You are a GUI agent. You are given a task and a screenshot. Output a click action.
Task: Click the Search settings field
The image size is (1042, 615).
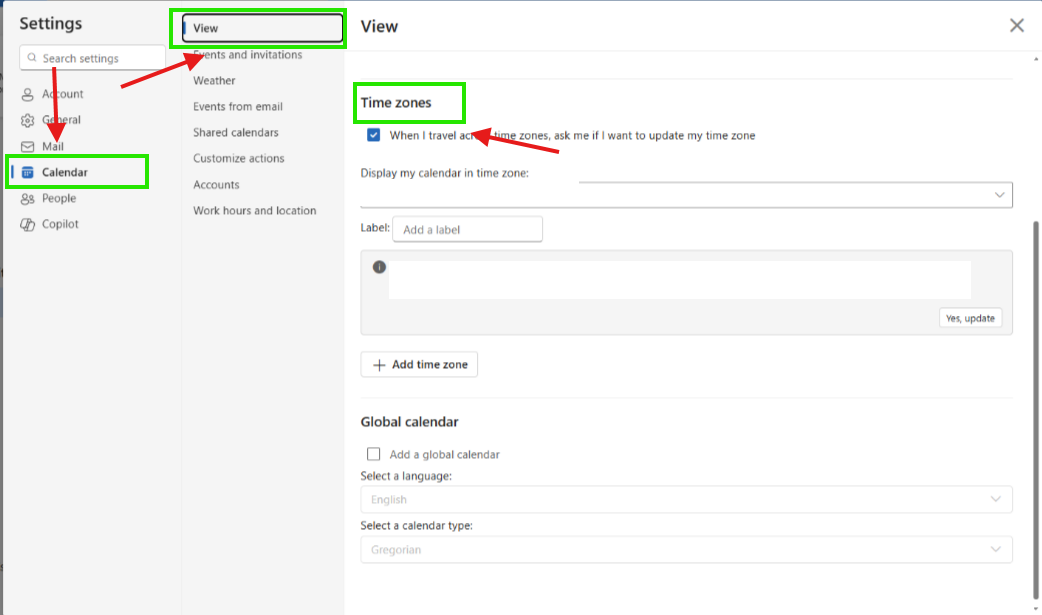(93, 58)
